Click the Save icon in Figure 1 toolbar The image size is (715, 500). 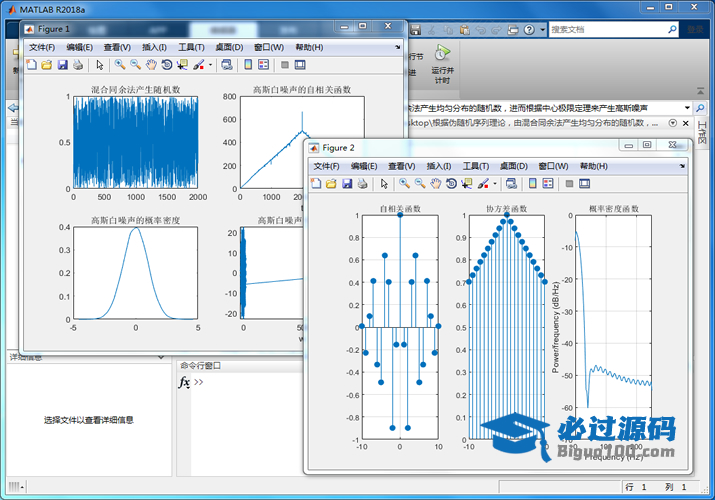pyautogui.click(x=62, y=65)
